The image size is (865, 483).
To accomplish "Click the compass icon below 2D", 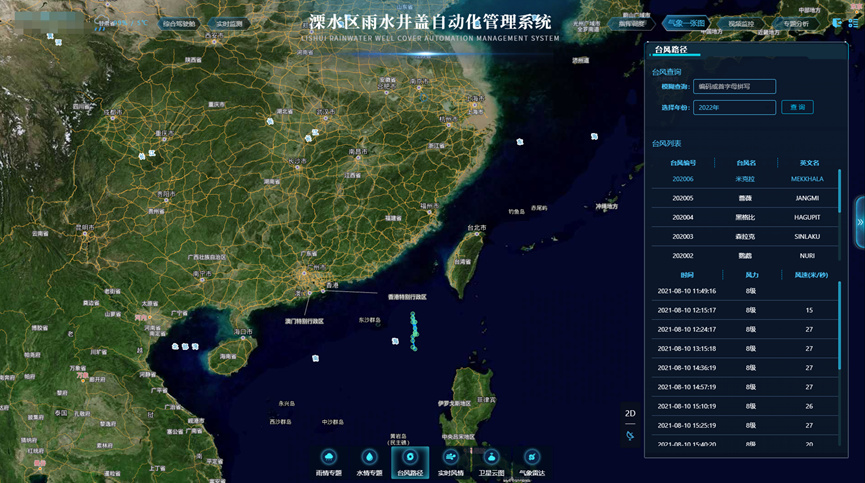I will tap(630, 436).
